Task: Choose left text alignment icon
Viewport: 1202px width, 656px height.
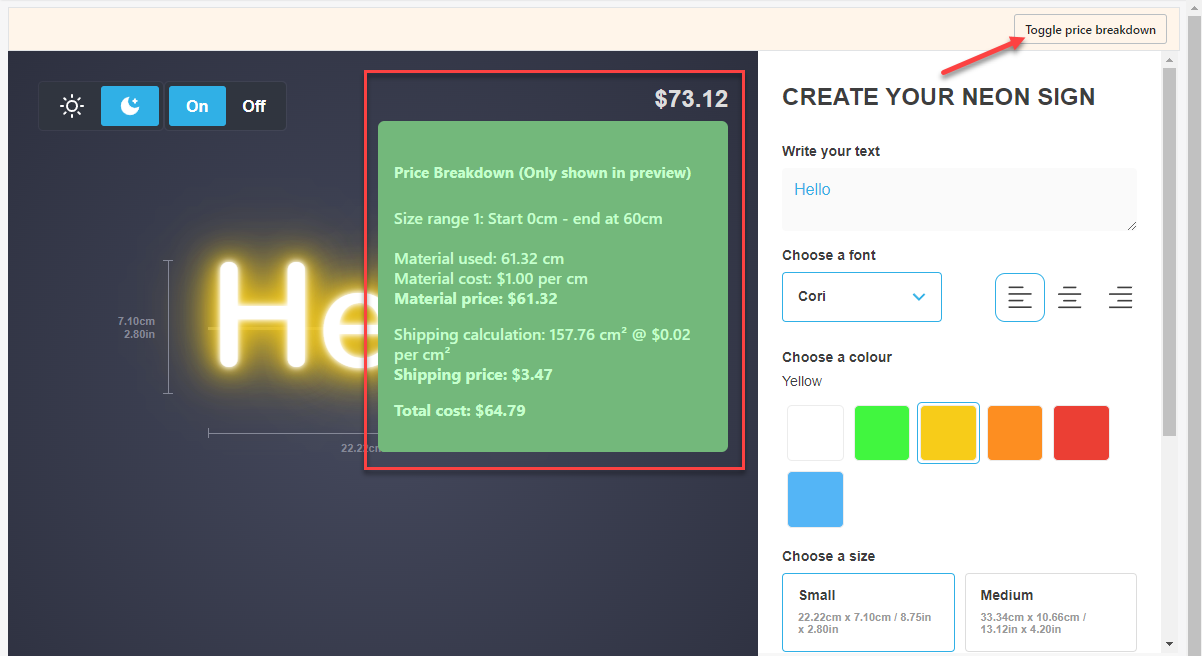Action: click(x=1019, y=298)
